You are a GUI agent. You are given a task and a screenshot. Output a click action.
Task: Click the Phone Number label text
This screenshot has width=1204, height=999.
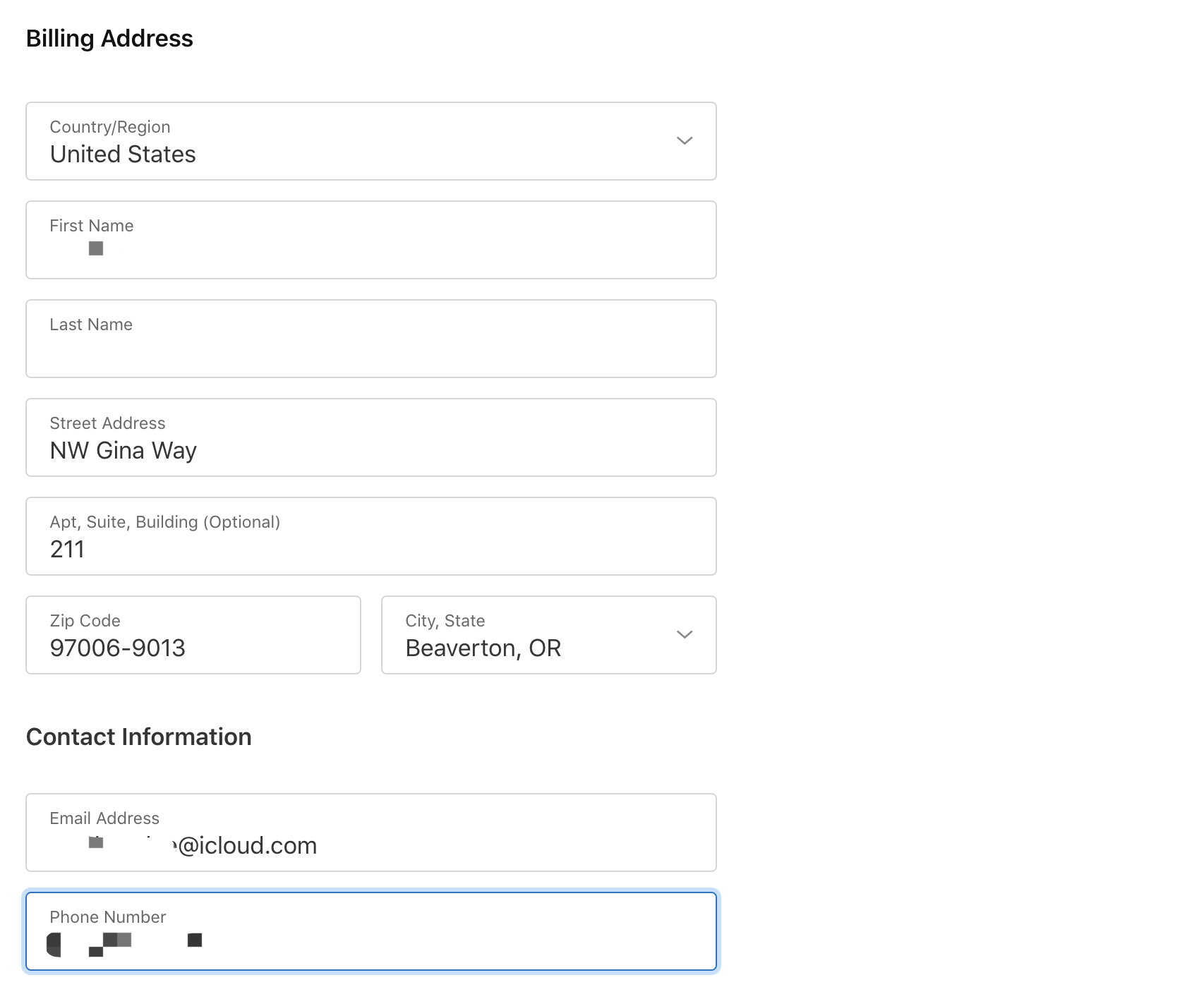(107, 917)
